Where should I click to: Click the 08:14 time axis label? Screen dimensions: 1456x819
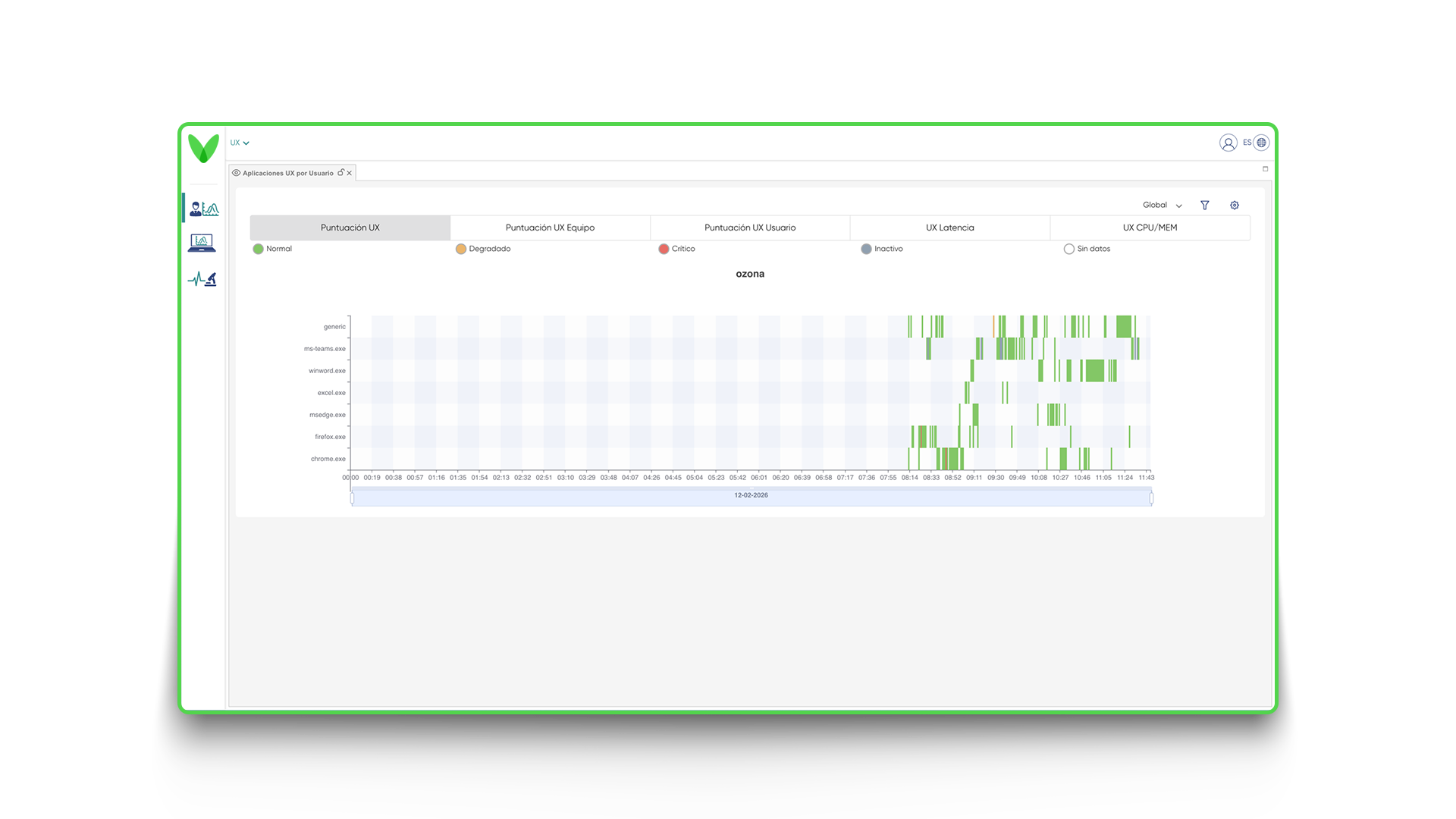(x=909, y=478)
